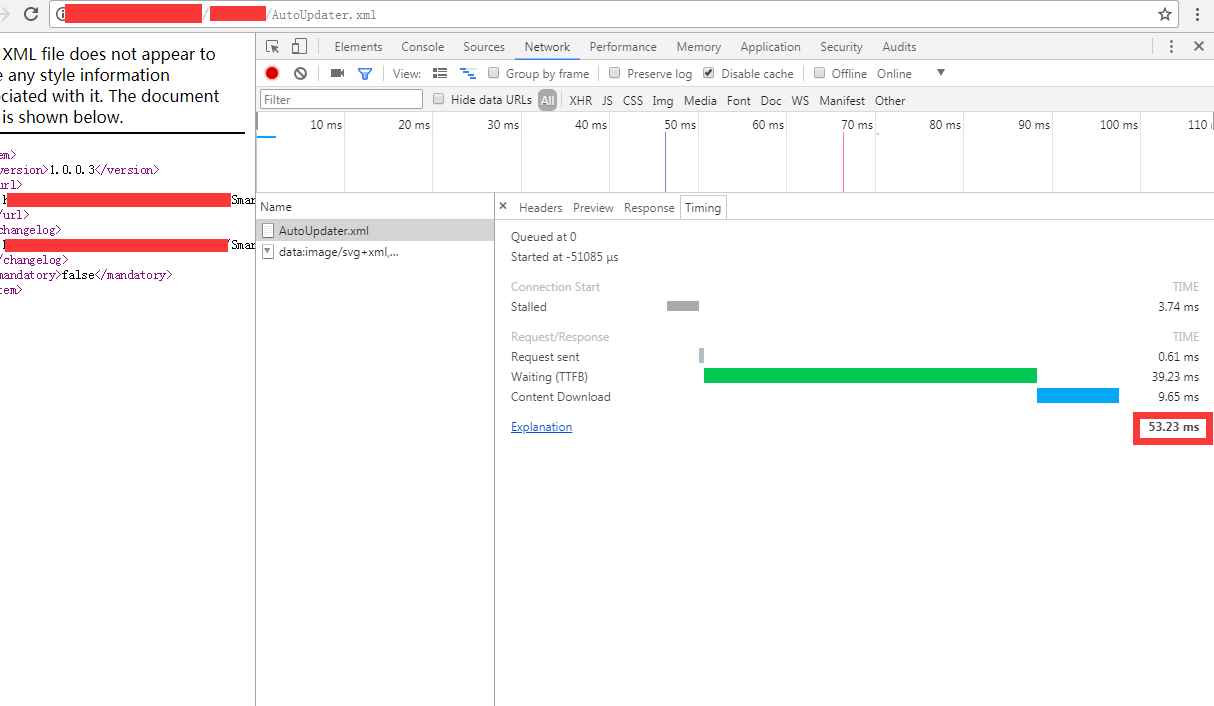Image resolution: width=1214 pixels, height=706 pixels.
Task: Switch to the Console tab
Action: pyautogui.click(x=423, y=47)
